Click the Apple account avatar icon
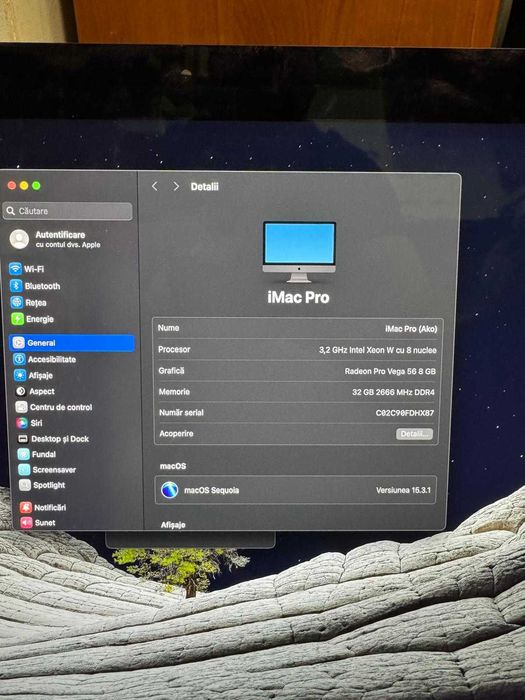The width and height of the screenshot is (525, 700). coord(19,239)
